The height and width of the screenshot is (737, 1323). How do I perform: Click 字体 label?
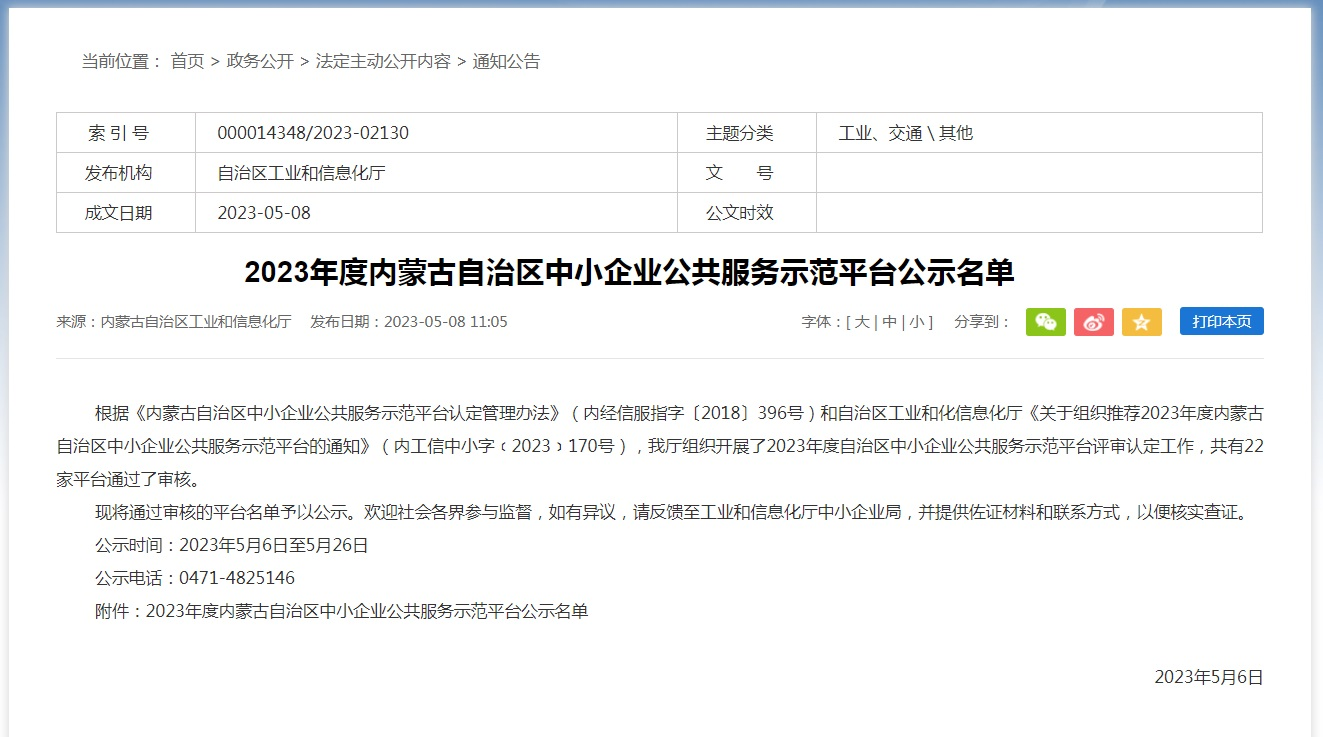[x=821, y=322]
